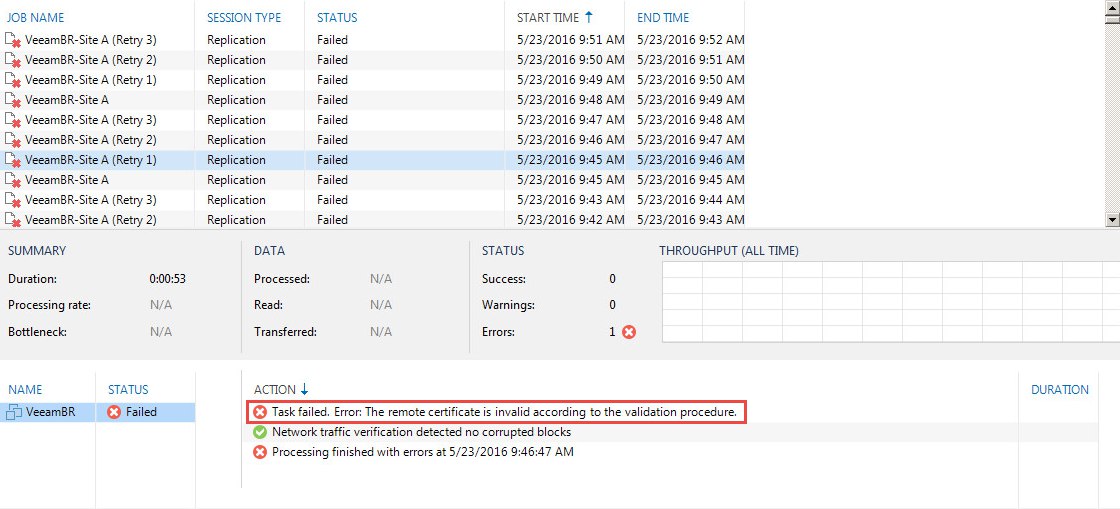Sort sessions by SESSION TYPE column
This screenshot has height=509, width=1120.
click(x=244, y=17)
